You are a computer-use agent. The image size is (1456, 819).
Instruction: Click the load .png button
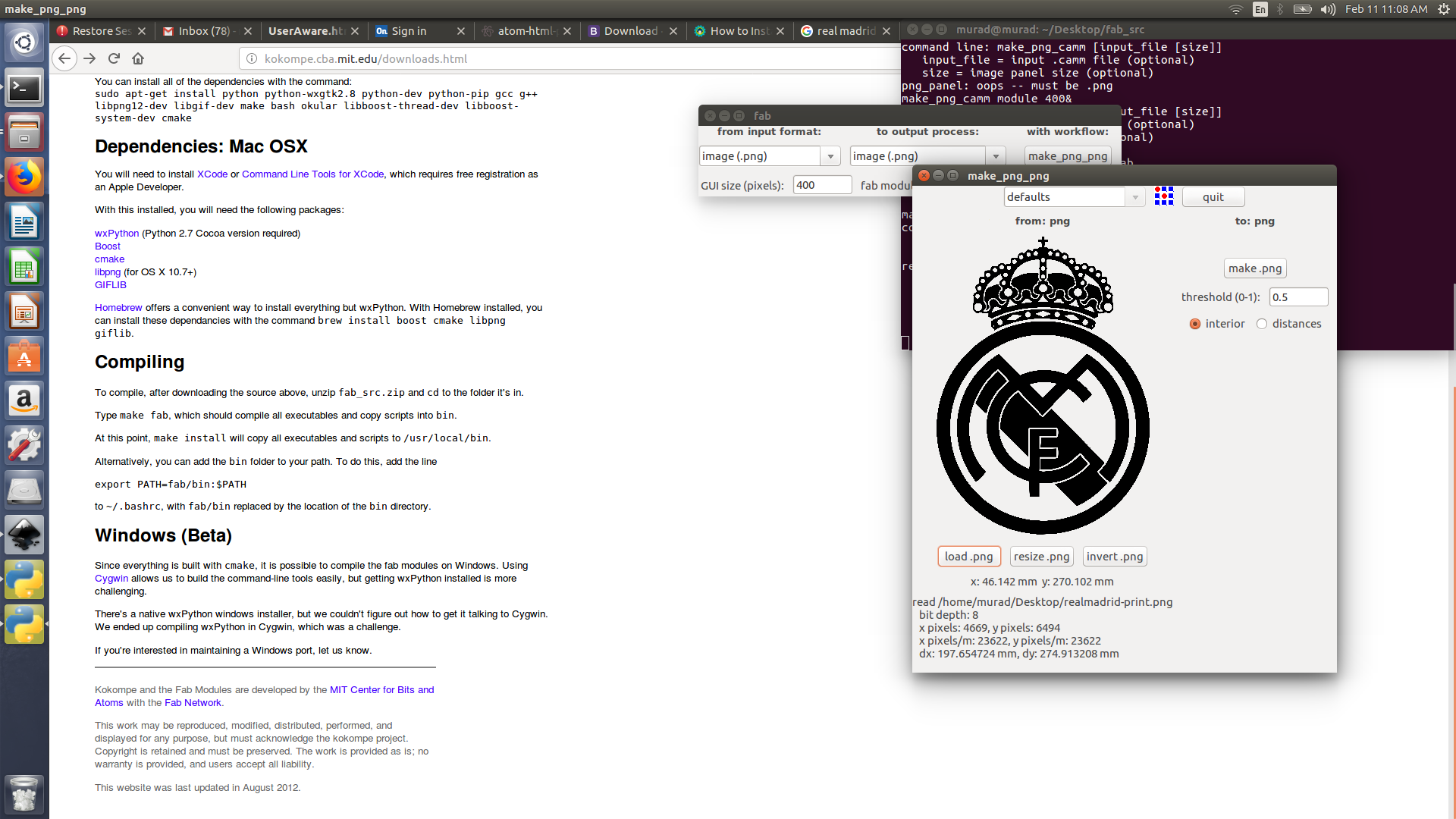969,557
